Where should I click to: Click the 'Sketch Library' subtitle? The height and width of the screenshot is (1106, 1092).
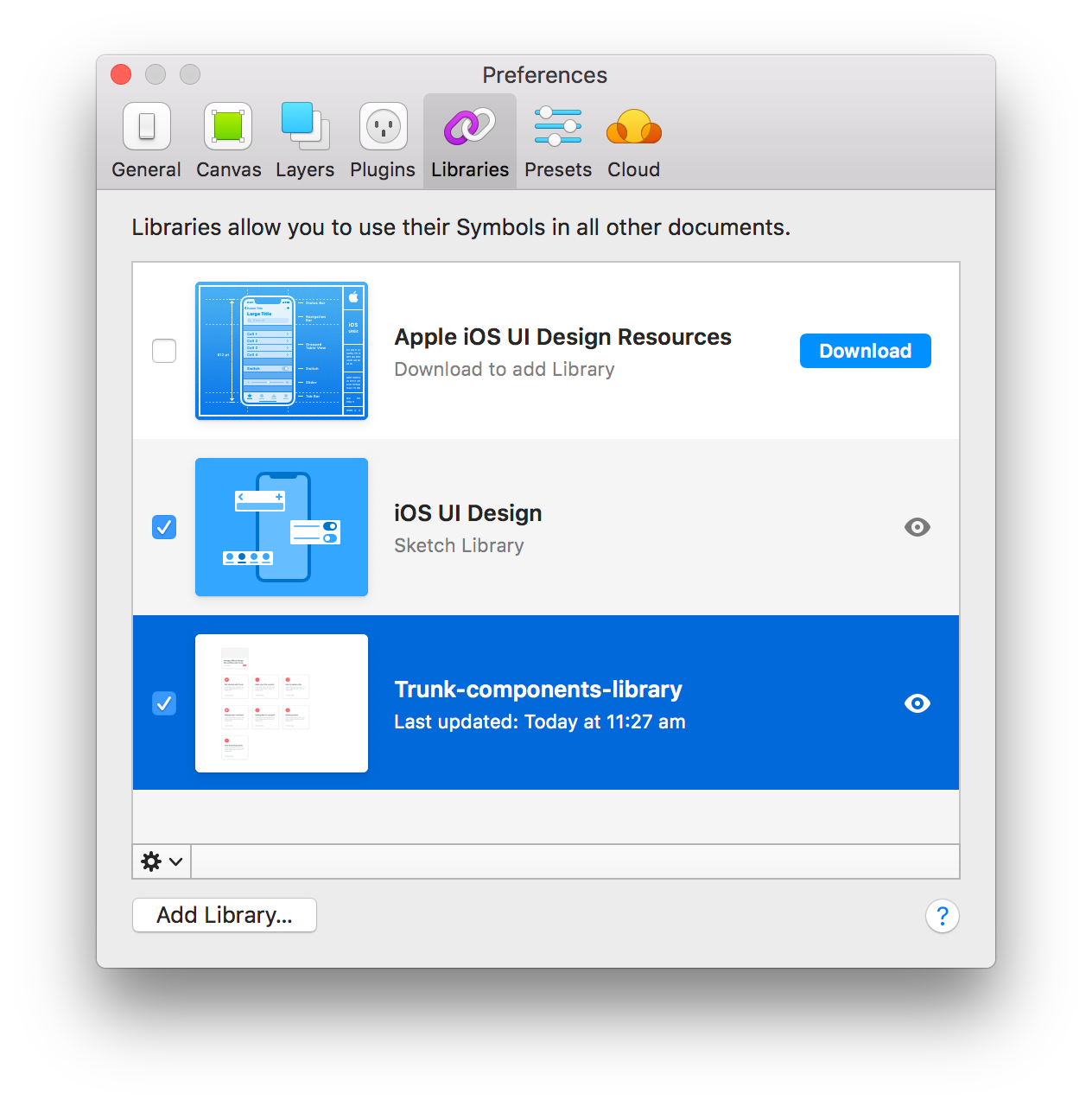tap(459, 545)
